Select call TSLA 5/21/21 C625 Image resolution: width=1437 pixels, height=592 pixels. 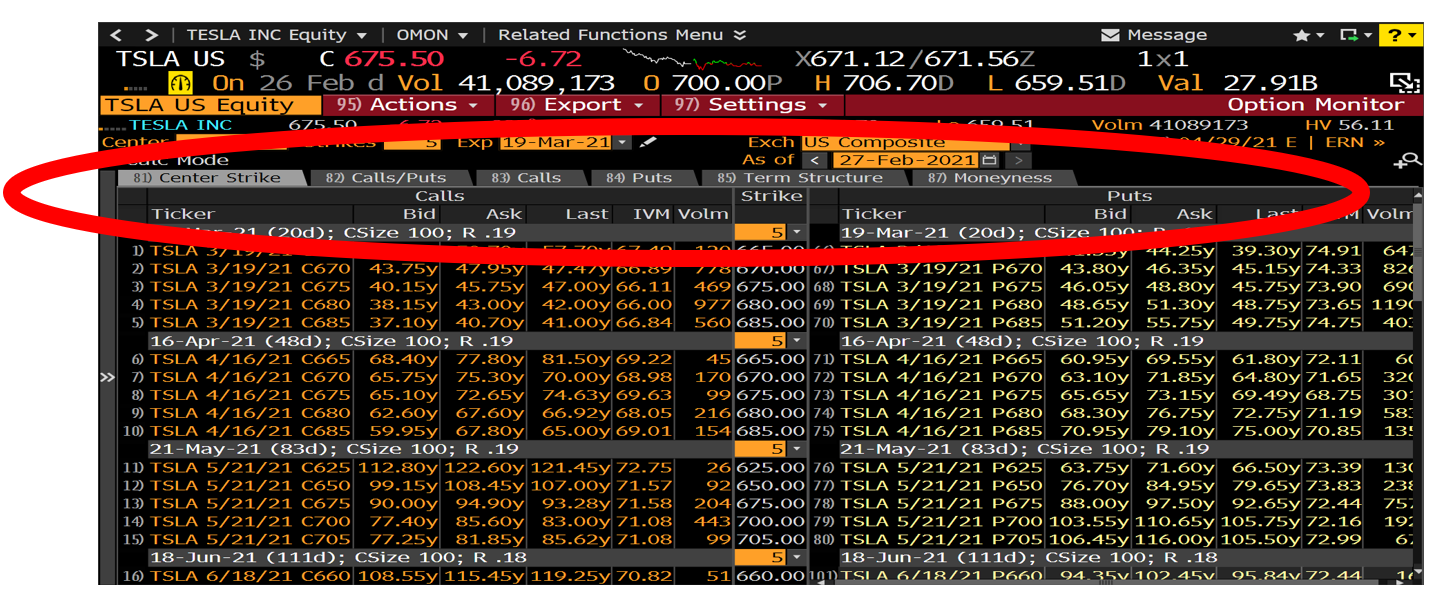click(x=250, y=467)
